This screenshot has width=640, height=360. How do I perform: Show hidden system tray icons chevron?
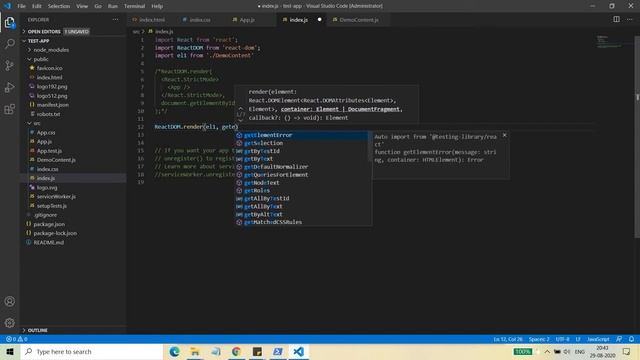(x=547, y=351)
